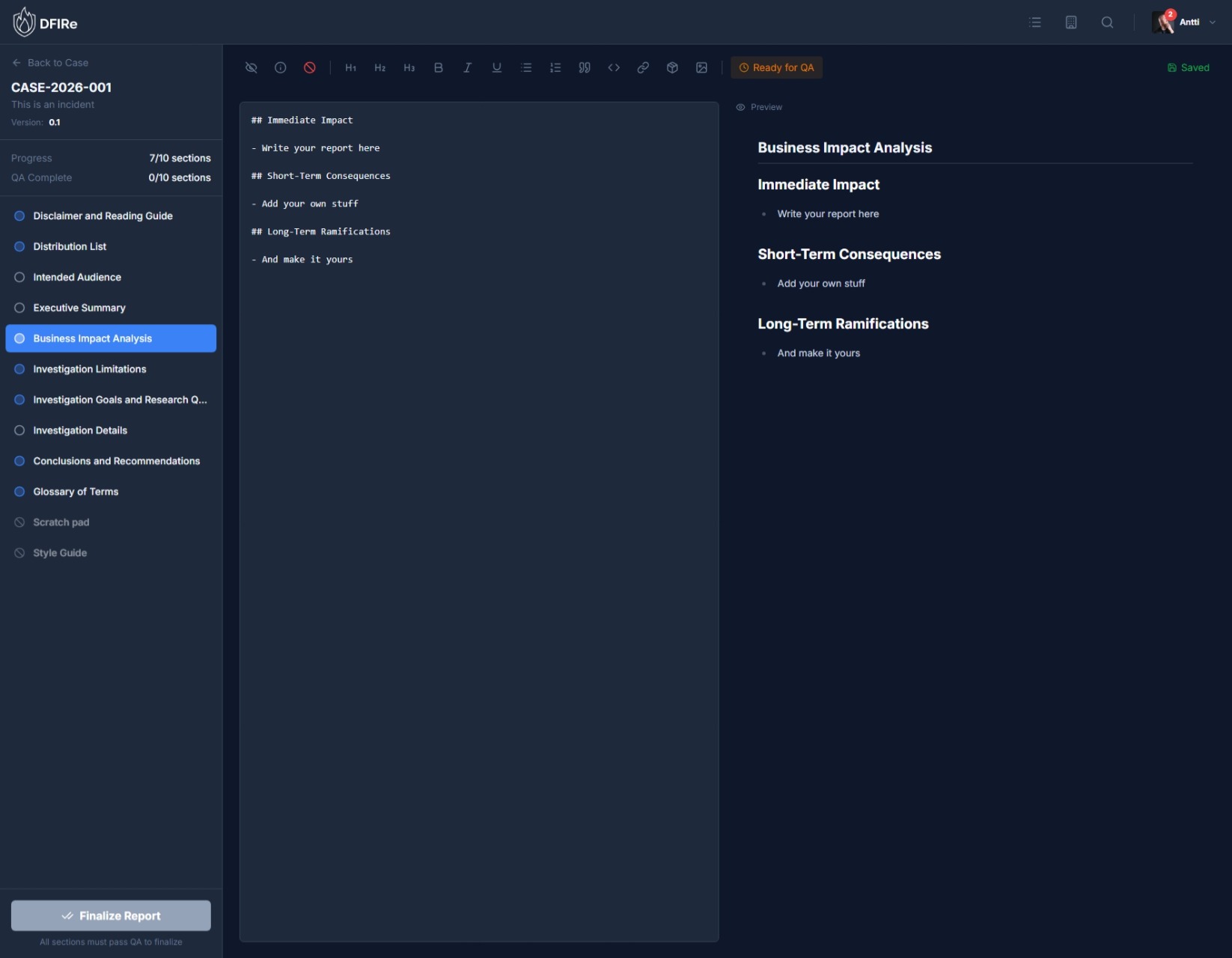Toggle the hide preview eye icon
This screenshot has width=1232, height=958.
251,67
